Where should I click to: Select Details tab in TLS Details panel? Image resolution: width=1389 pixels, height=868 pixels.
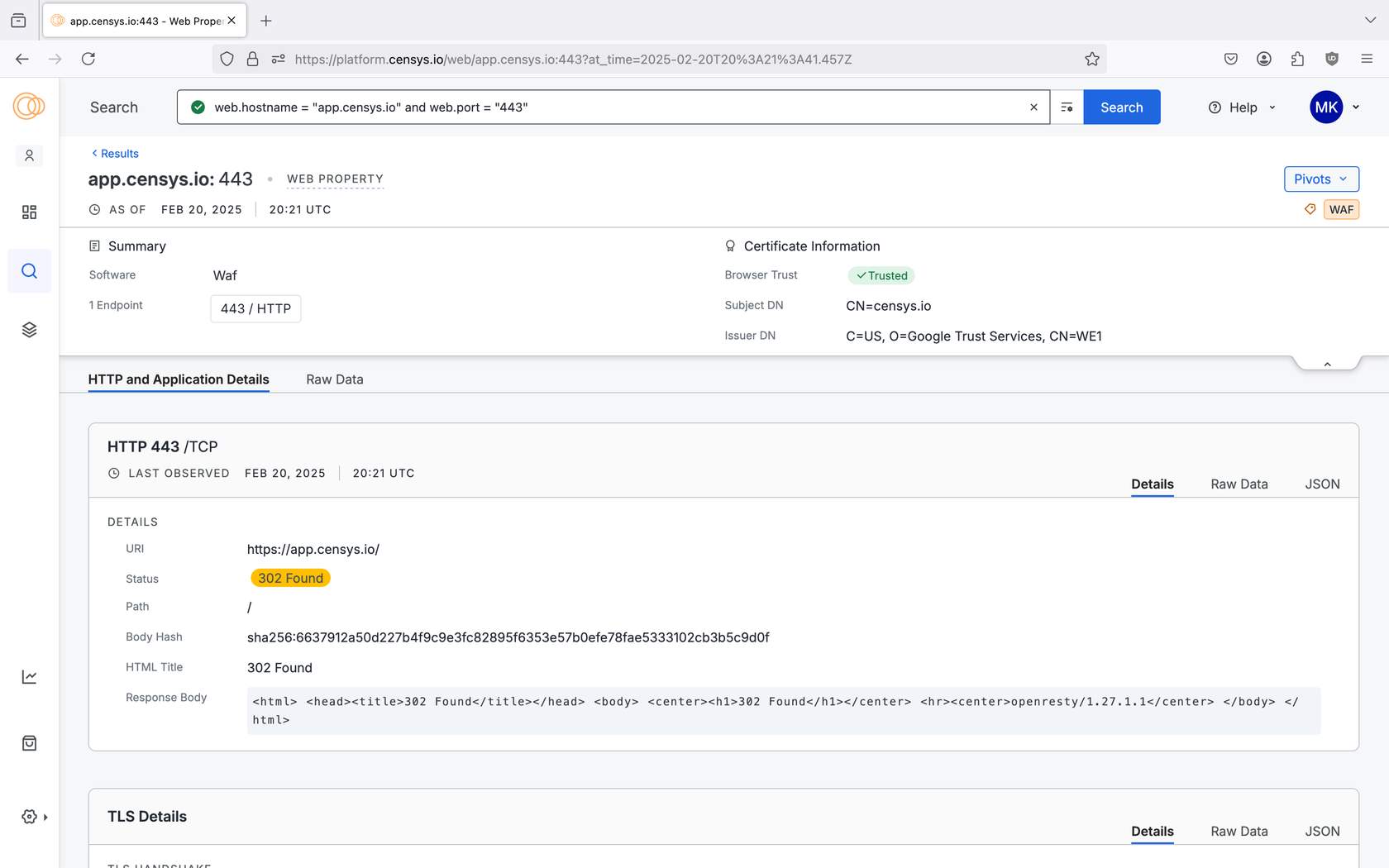click(x=1153, y=832)
